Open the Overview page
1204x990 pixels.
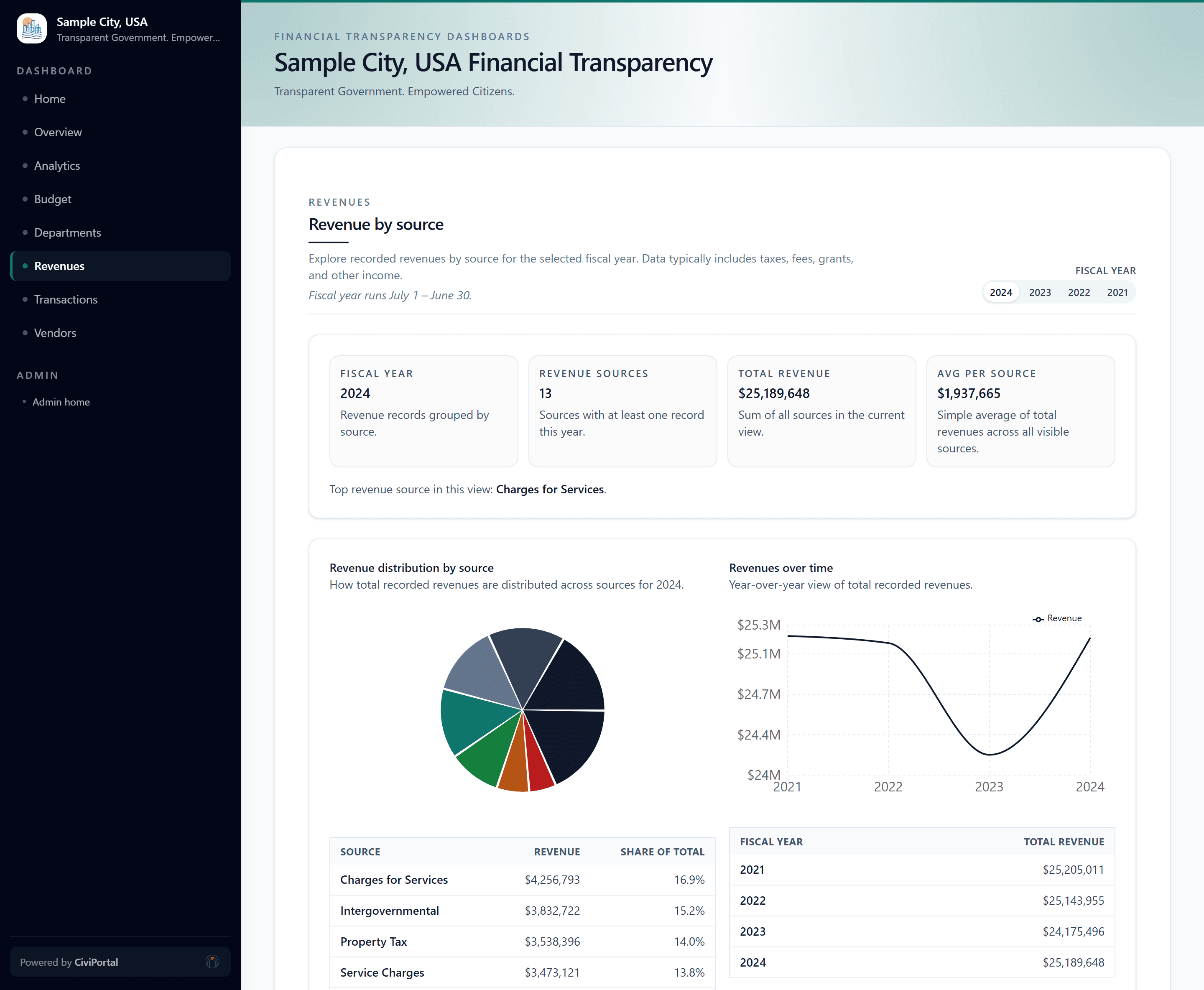tap(58, 132)
